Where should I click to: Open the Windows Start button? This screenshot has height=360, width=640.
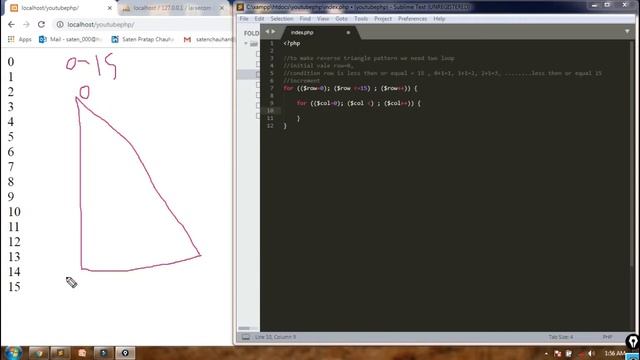point(13,353)
